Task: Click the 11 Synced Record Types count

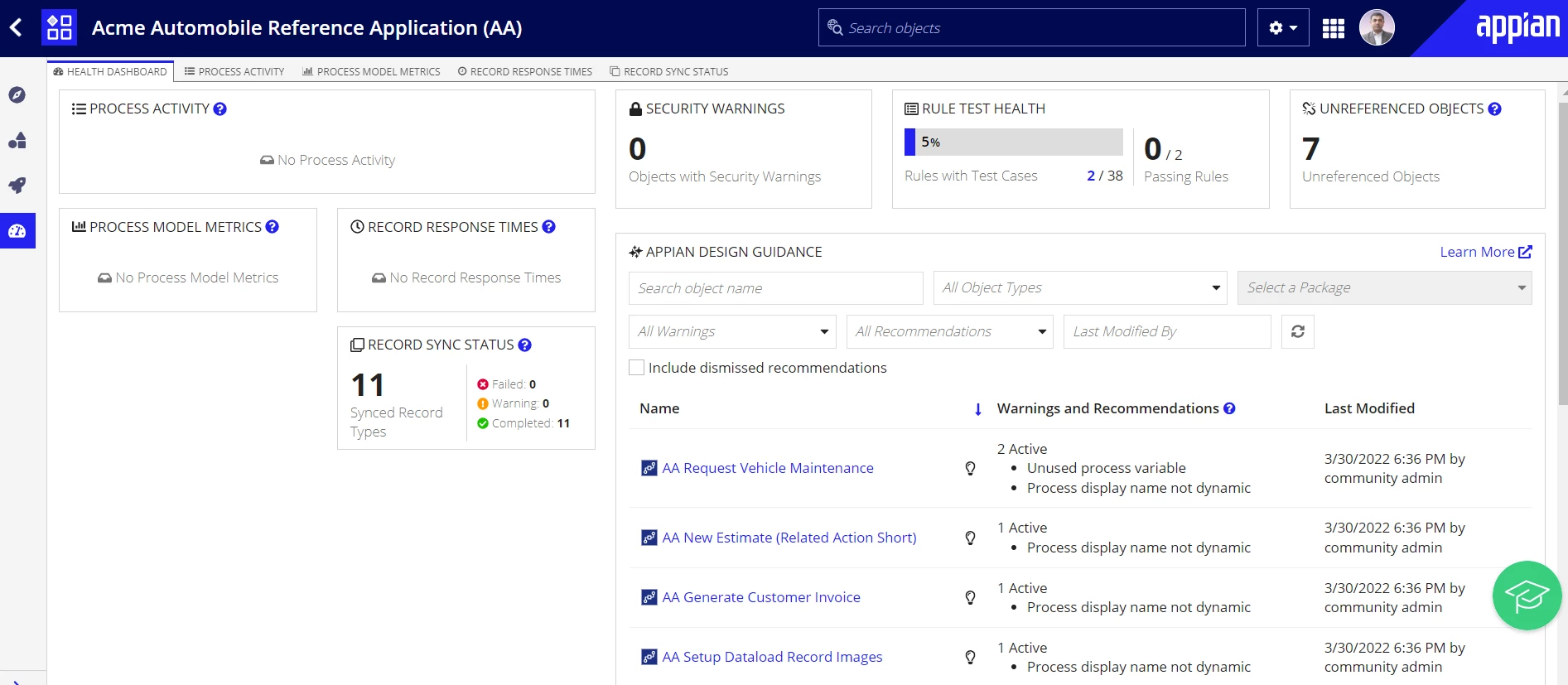Action: point(368,385)
